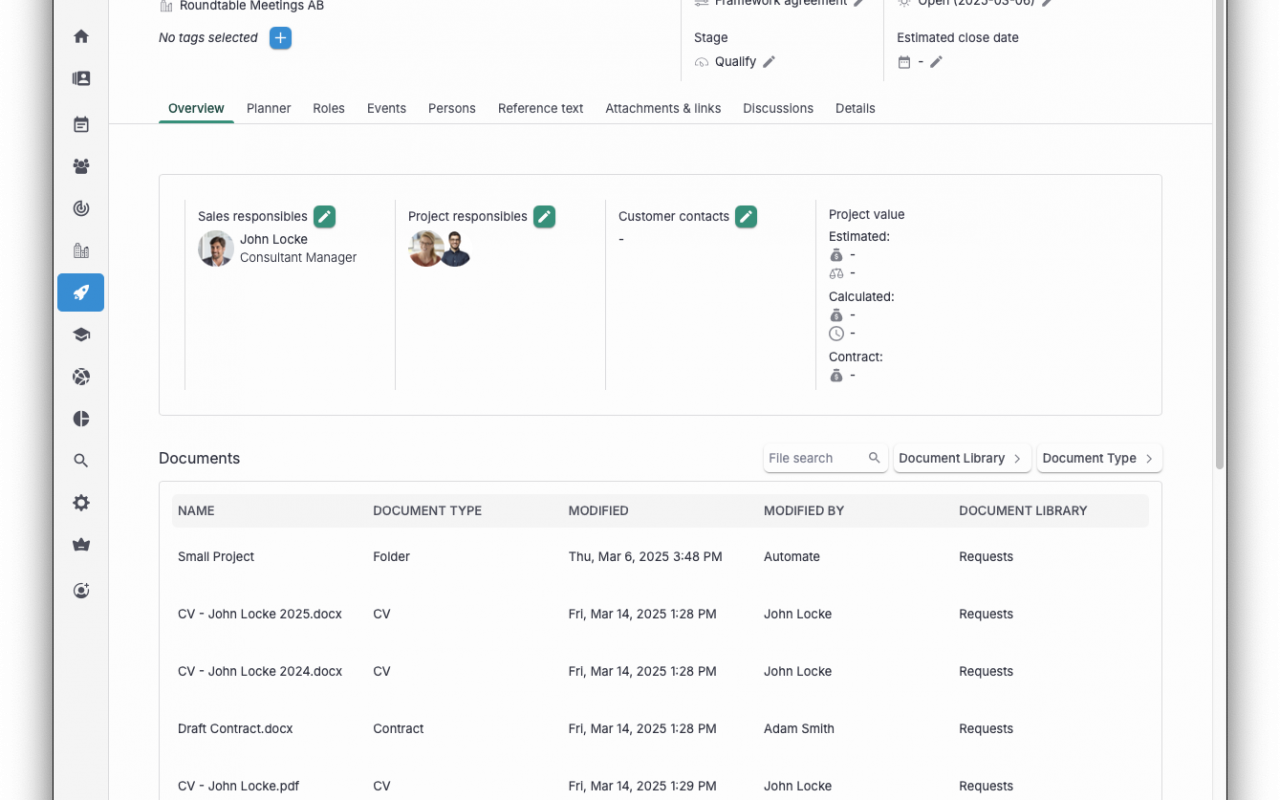The height and width of the screenshot is (800, 1280).
Task: Click in the File search field
Action: click(814, 458)
